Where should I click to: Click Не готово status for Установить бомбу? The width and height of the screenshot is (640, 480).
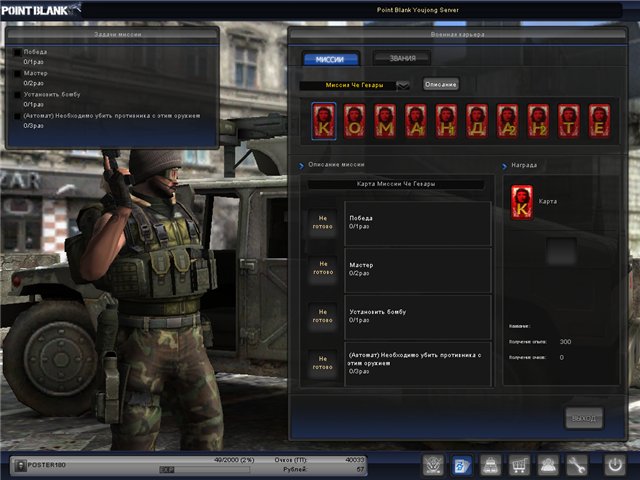tap(322, 316)
